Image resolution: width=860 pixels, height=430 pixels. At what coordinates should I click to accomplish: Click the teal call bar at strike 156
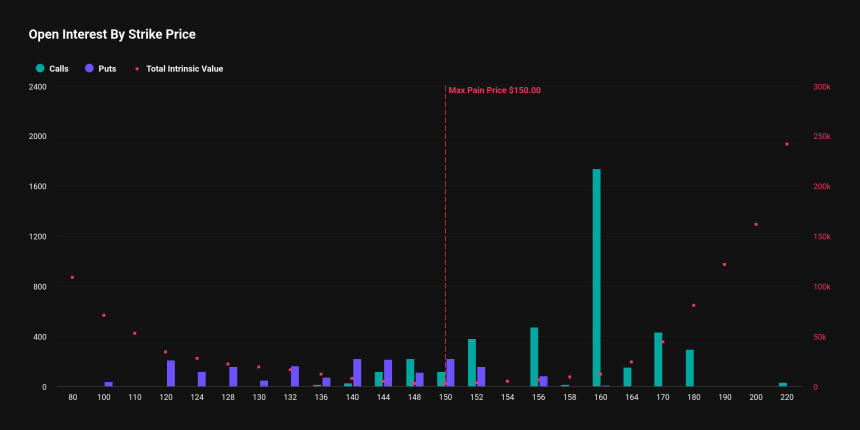534,357
